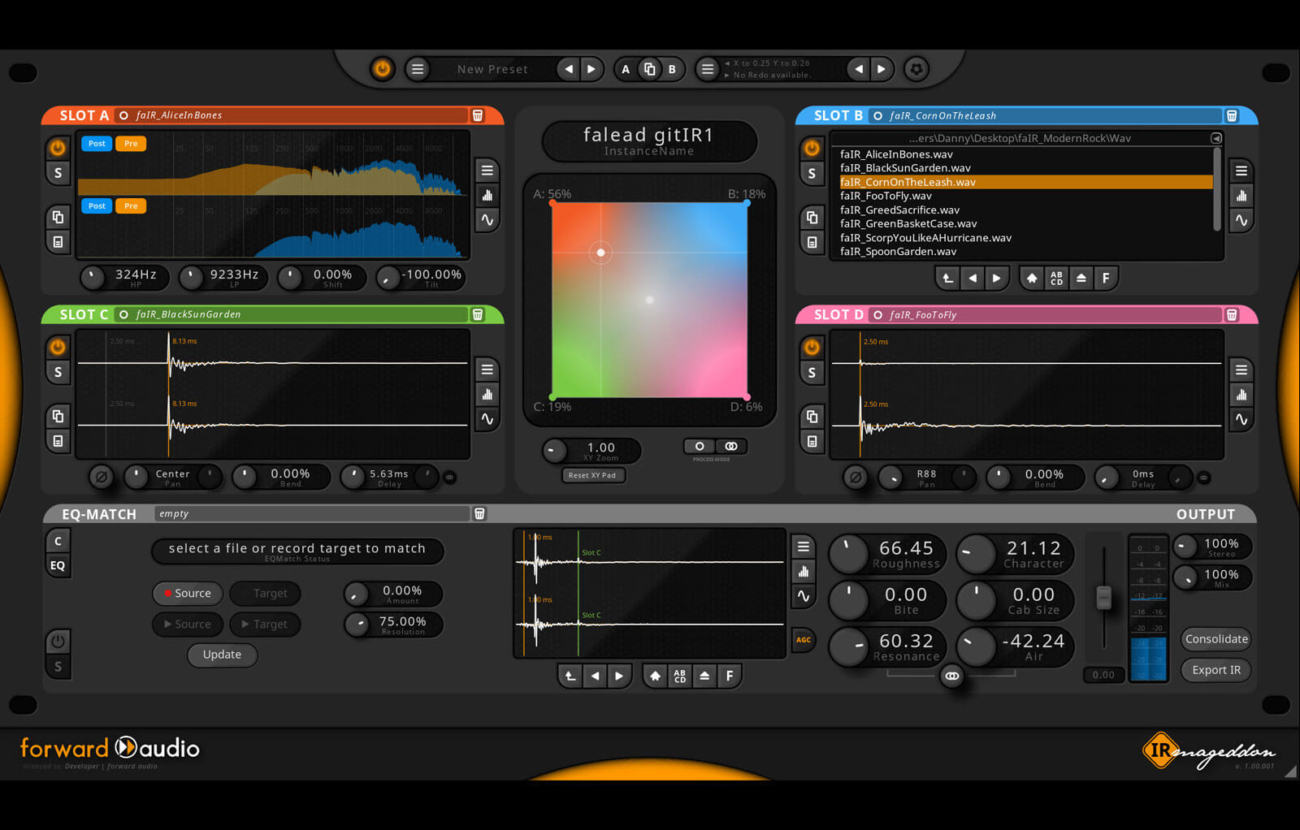The height and width of the screenshot is (830, 1300).
Task: Toggle the main plugin power button
Action: (382, 69)
